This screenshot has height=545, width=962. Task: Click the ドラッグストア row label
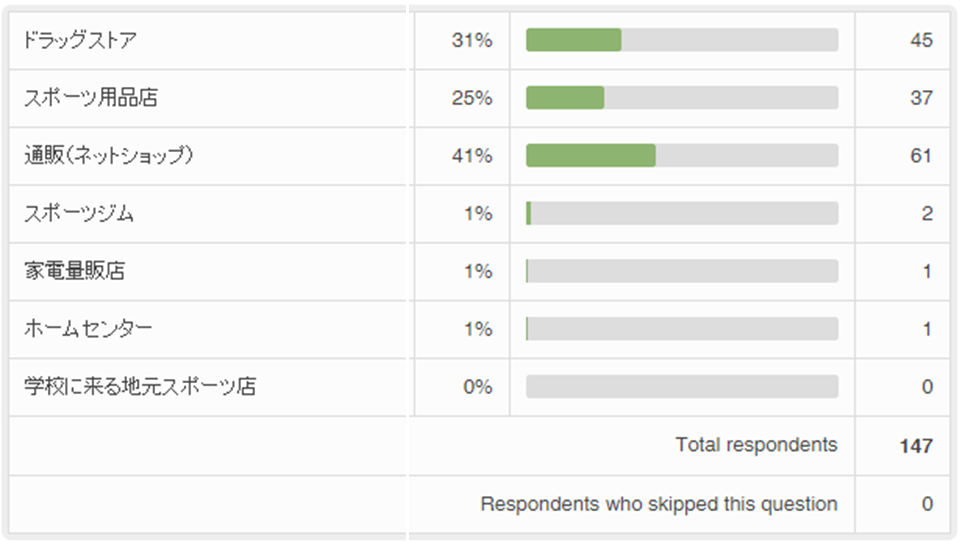pyautogui.click(x=80, y=40)
